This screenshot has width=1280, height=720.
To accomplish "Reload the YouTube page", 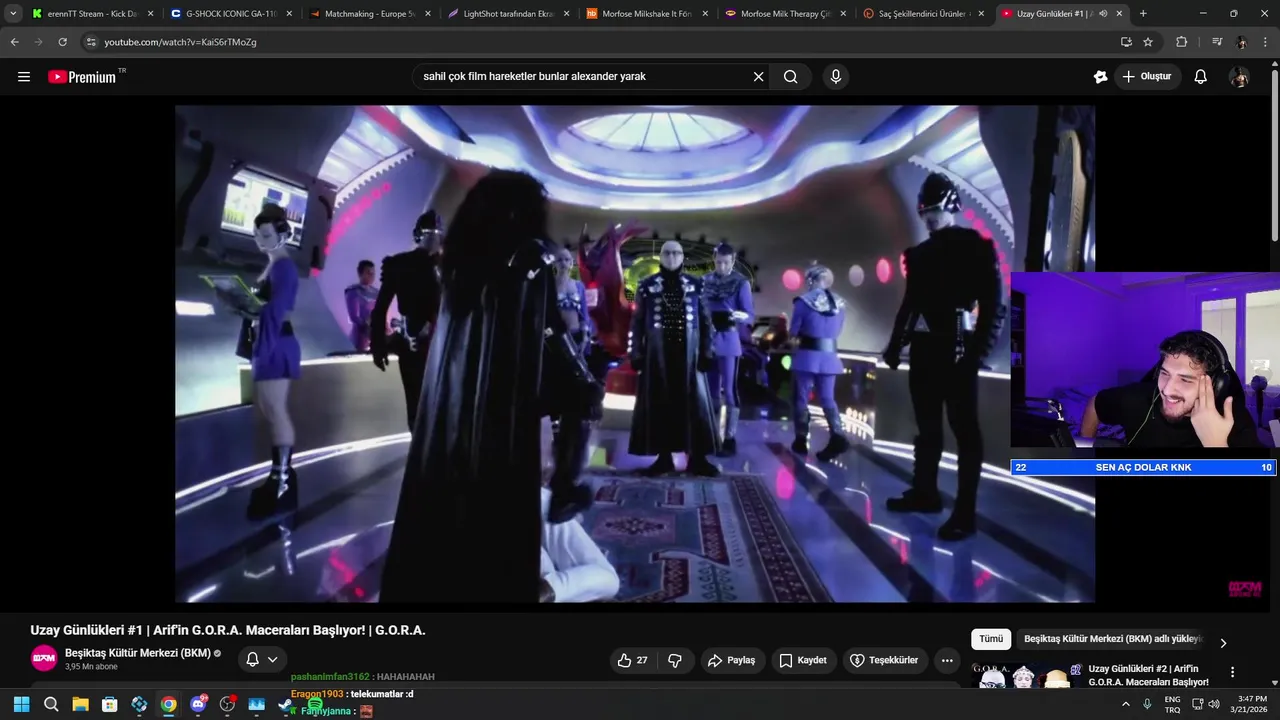I will point(63,42).
